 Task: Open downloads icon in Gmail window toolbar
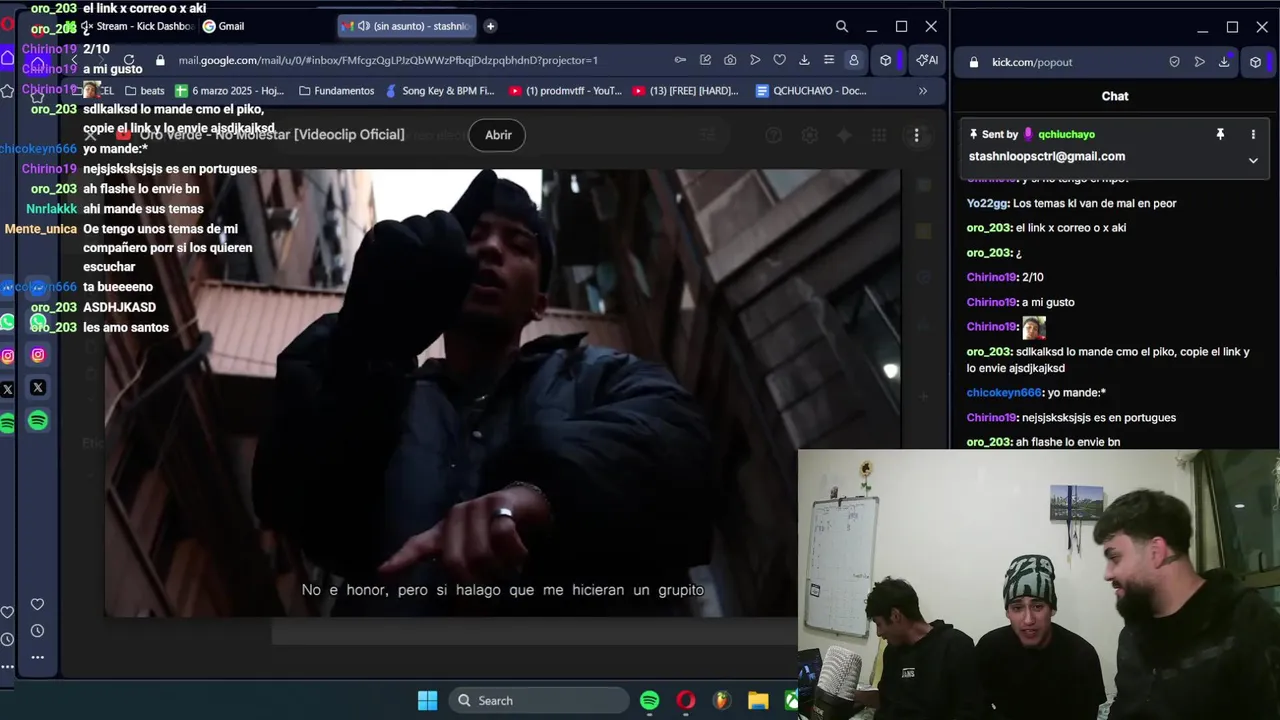804,60
